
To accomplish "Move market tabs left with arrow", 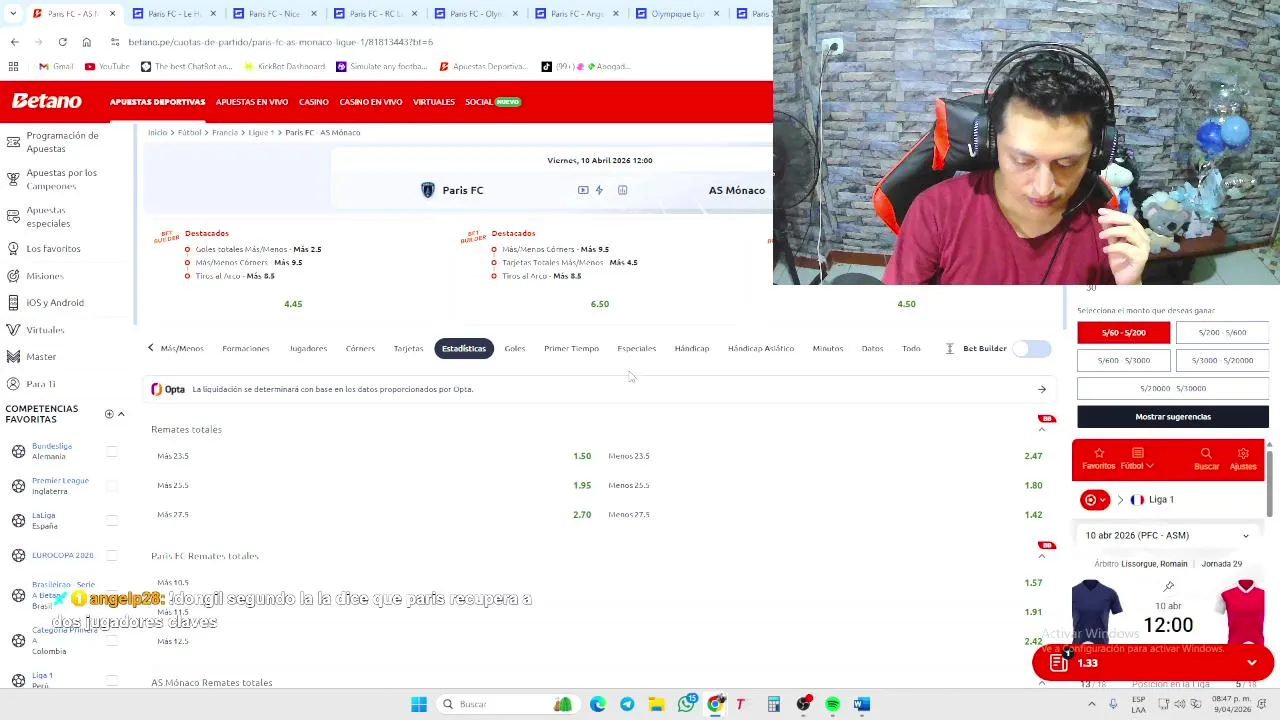I will pyautogui.click(x=151, y=348).
